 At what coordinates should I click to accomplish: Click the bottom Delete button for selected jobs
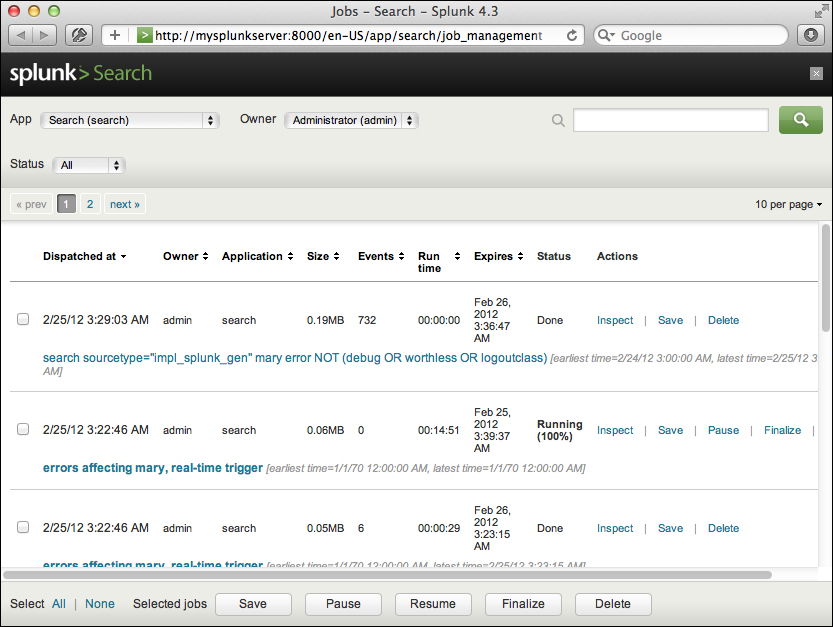(x=613, y=604)
